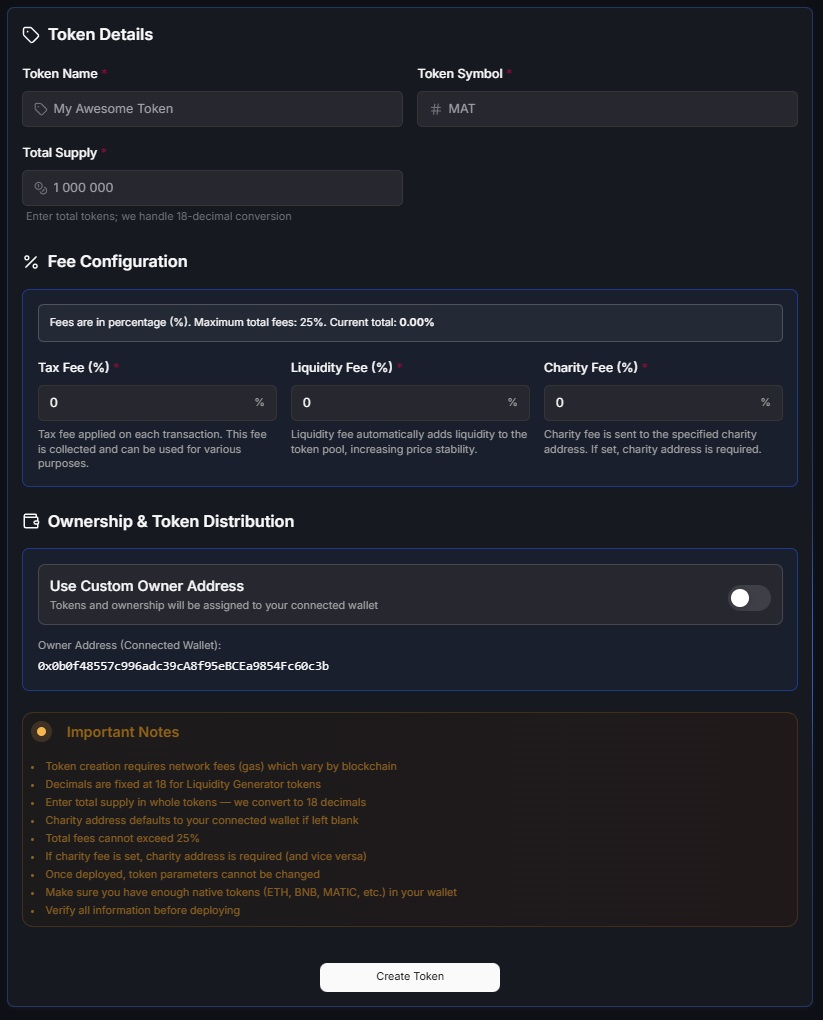The height and width of the screenshot is (1020, 823).
Task: Click the tag icon beside Token Details heading
Action: [x=30, y=34]
